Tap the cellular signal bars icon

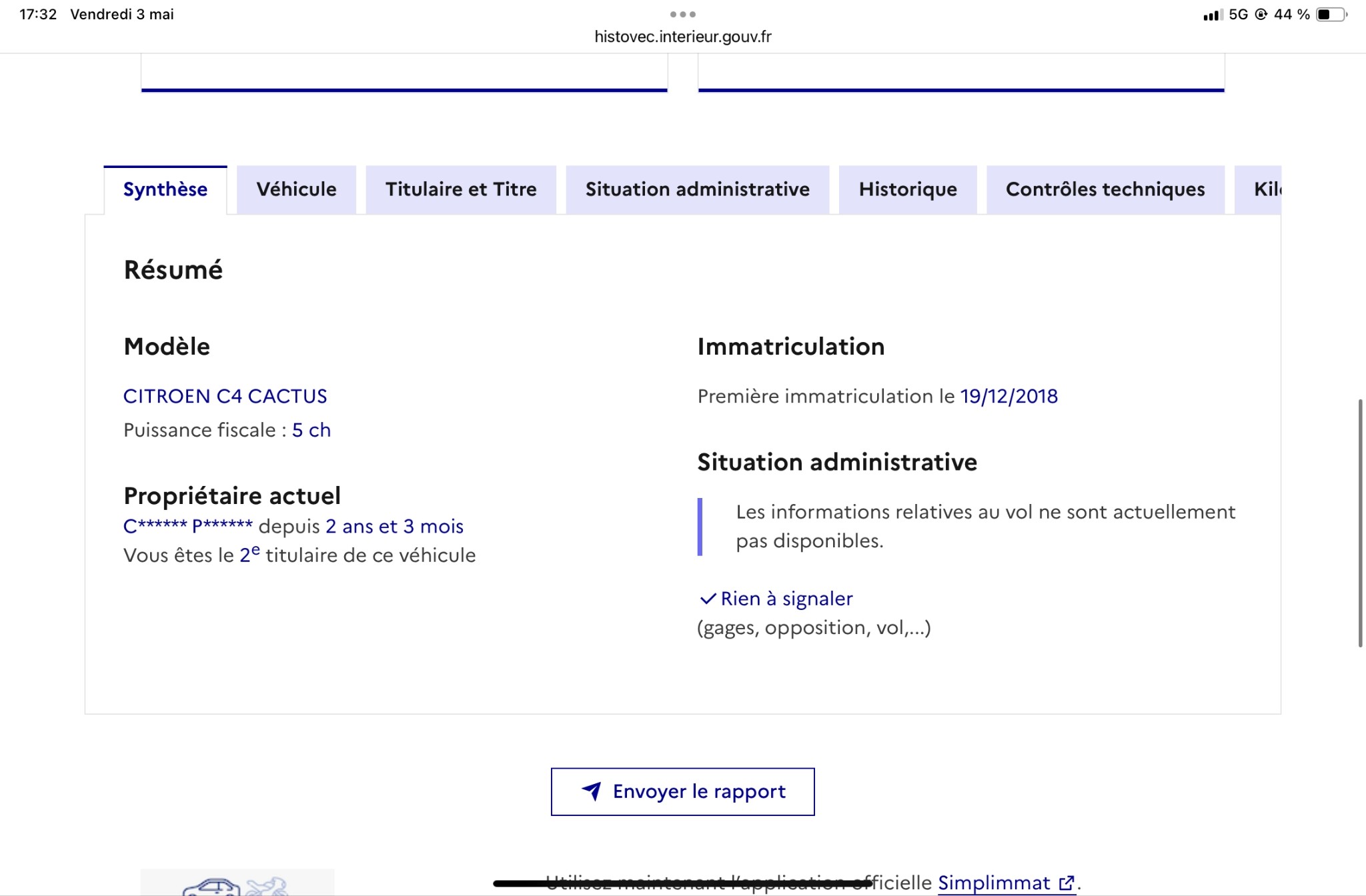click(x=1213, y=15)
